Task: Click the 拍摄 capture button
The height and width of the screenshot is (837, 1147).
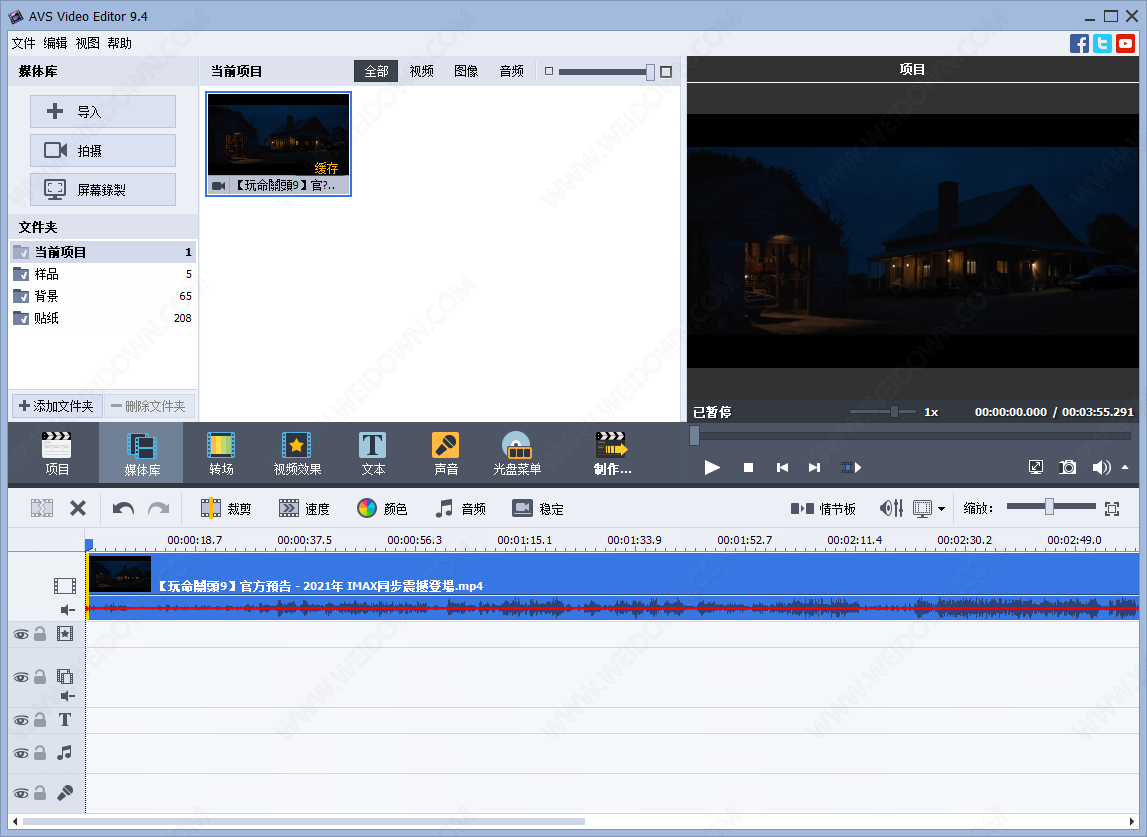Action: (x=103, y=150)
